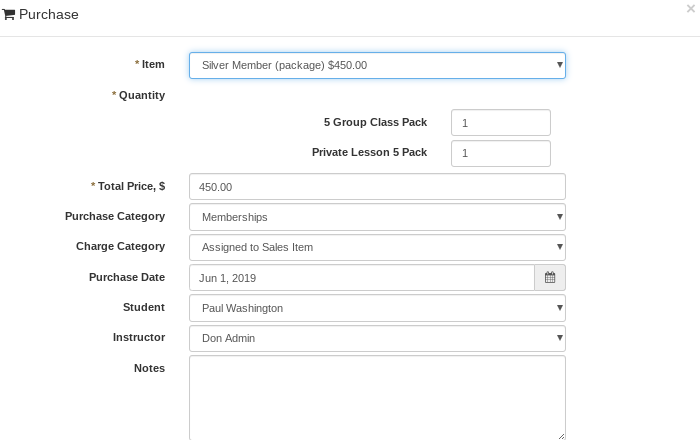Click the 'Instructor' field label
700x440 pixels.
coord(139,337)
